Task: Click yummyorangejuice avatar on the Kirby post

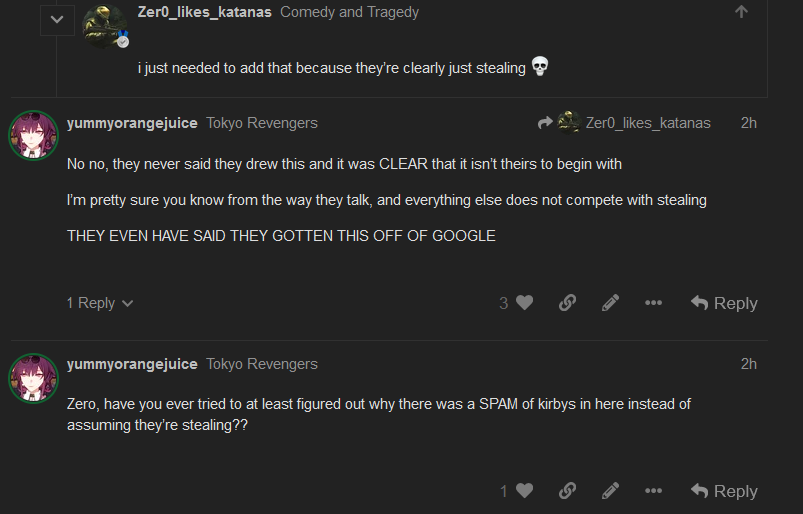Action: [33, 378]
